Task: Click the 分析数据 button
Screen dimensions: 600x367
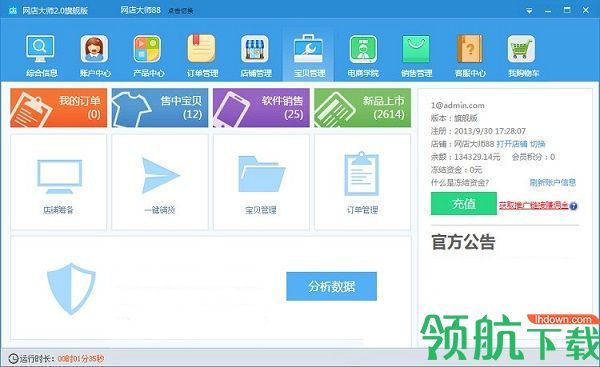Action: (331, 286)
